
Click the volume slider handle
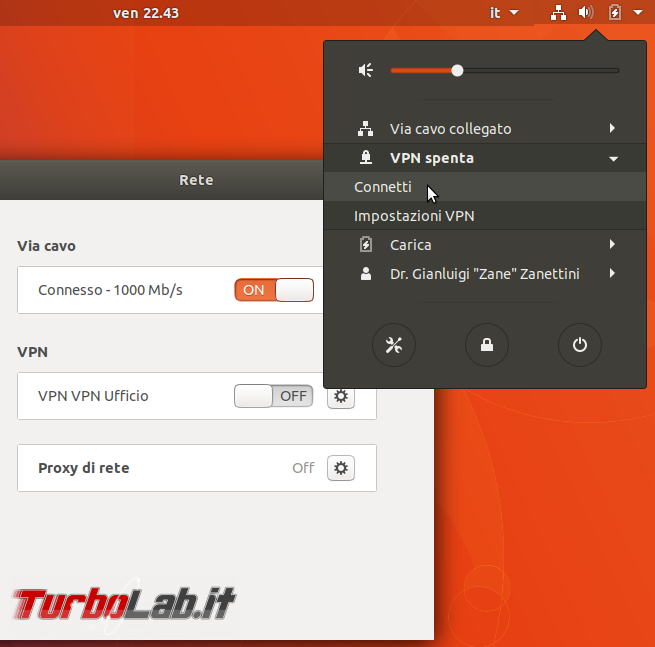tap(457, 71)
